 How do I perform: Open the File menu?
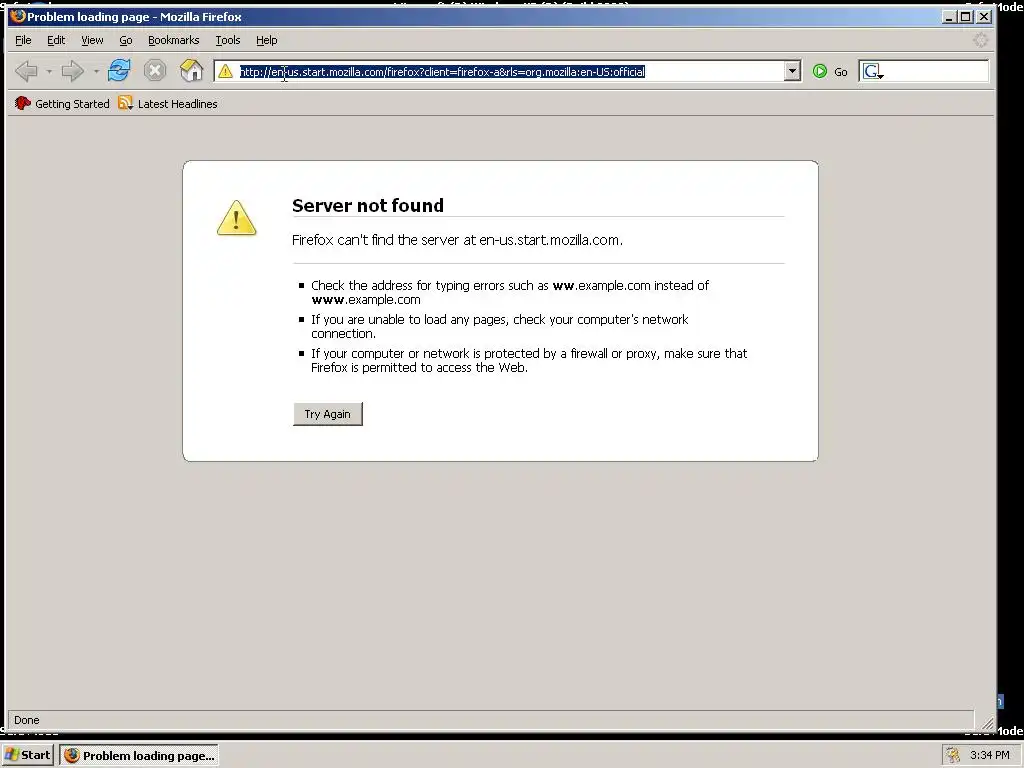(x=24, y=40)
